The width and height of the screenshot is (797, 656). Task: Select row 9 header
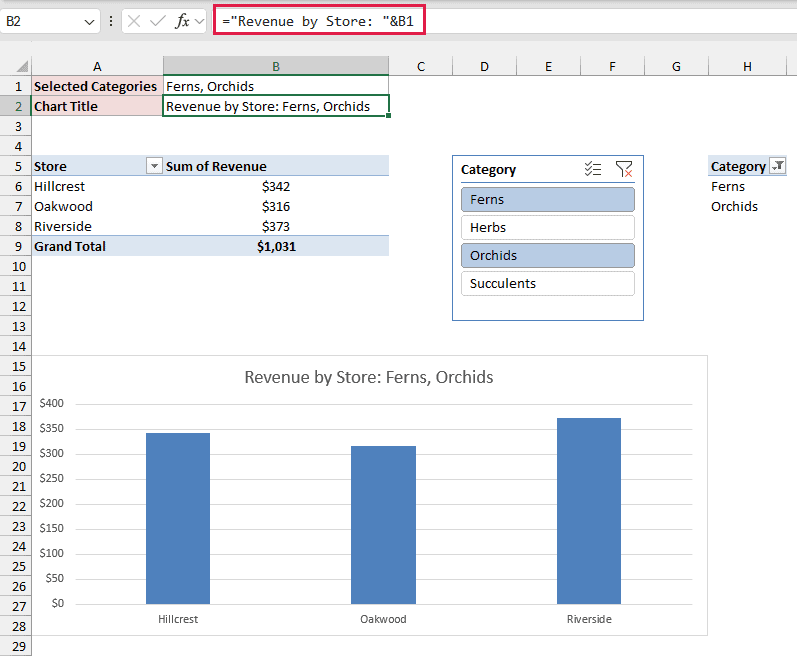16,246
